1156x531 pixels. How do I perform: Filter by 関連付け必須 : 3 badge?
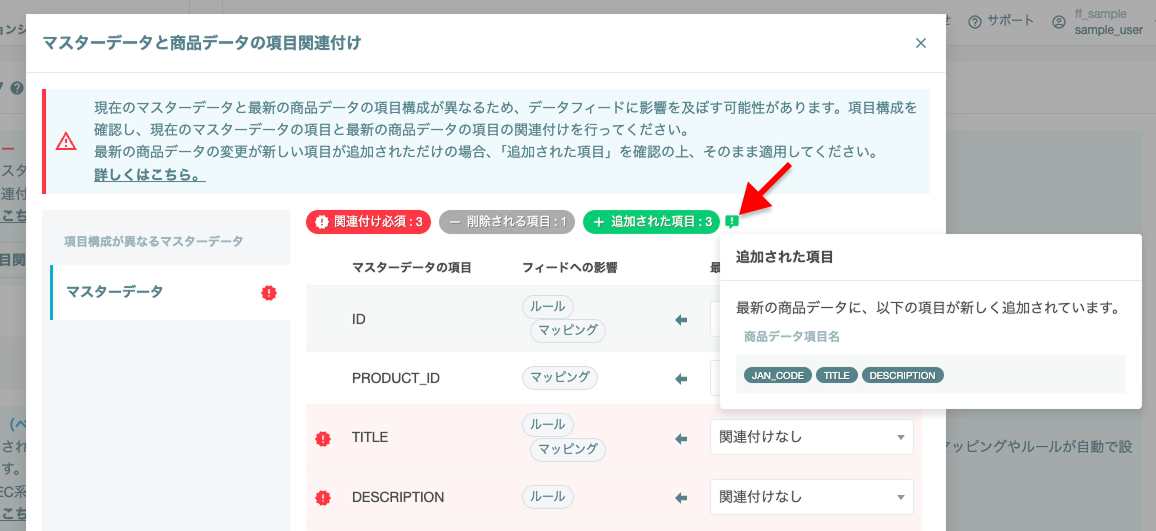[x=368, y=221]
